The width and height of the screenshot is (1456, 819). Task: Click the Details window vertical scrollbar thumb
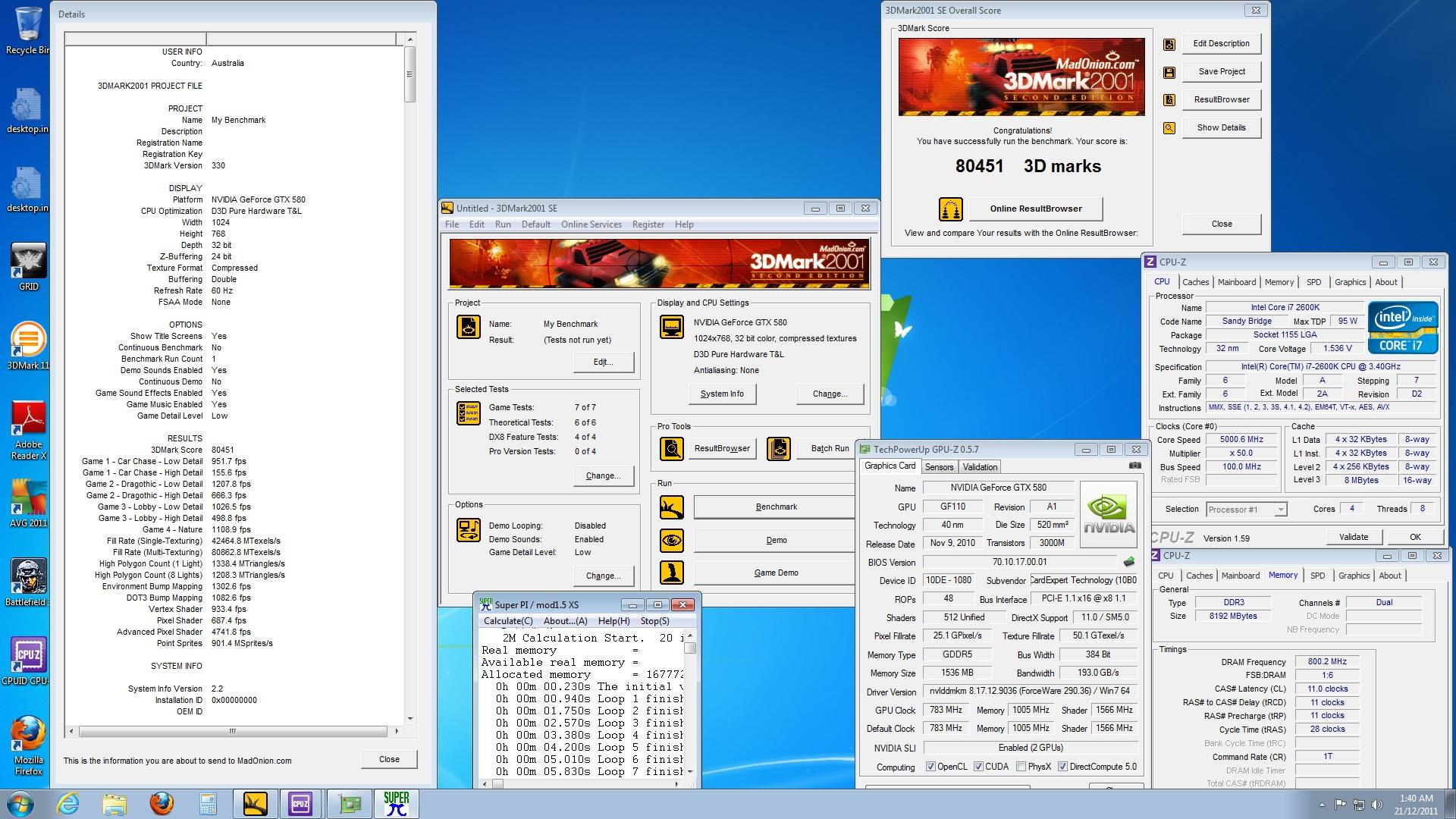click(410, 74)
